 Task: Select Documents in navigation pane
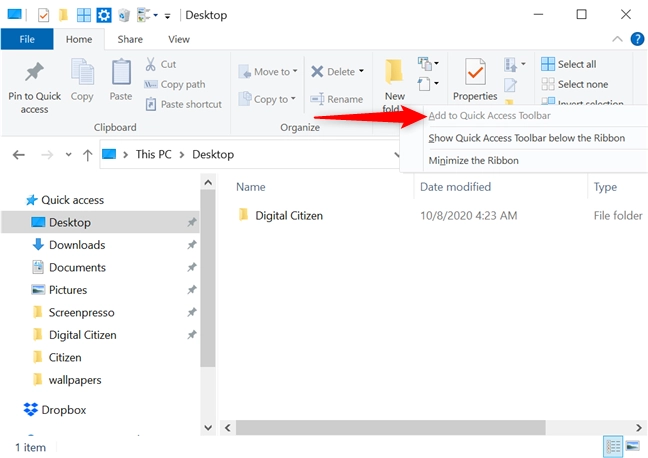tap(77, 267)
